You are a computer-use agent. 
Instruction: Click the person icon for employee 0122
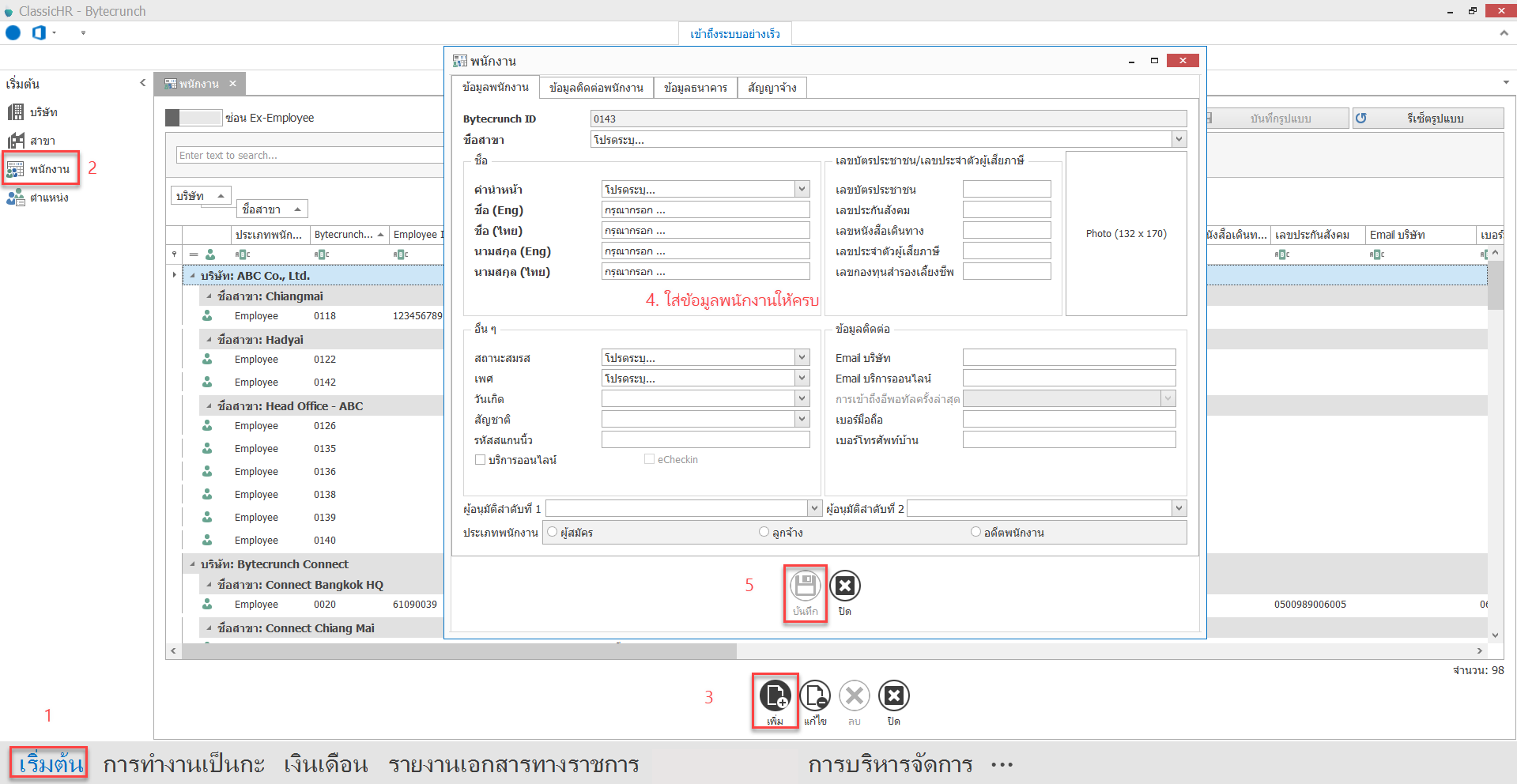[207, 359]
